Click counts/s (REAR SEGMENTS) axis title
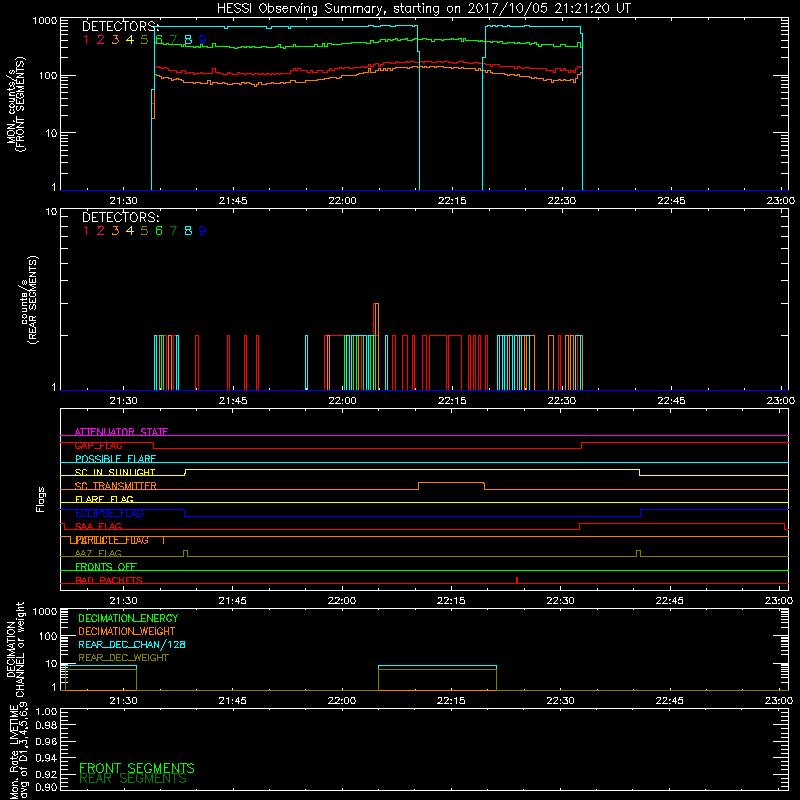The width and height of the screenshot is (800, 800). [29, 299]
